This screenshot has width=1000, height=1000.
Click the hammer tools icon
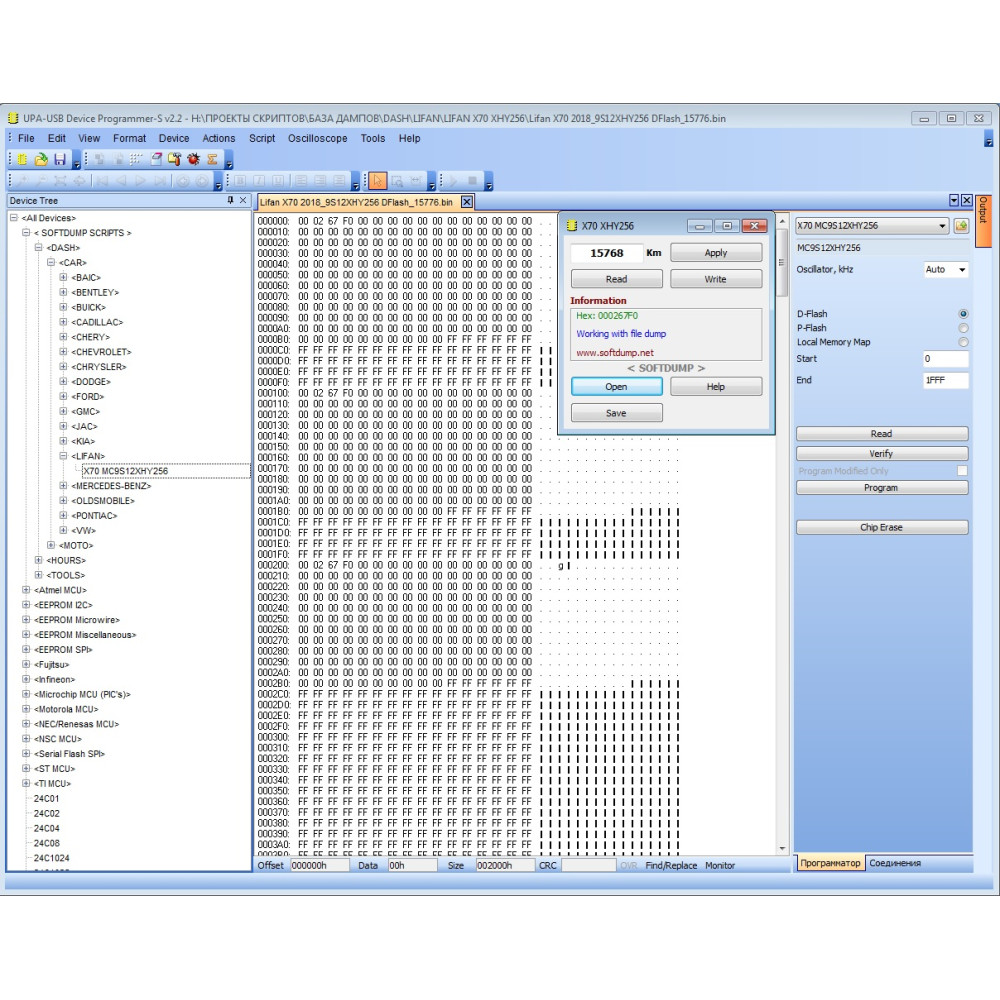pyautogui.click(x=175, y=159)
